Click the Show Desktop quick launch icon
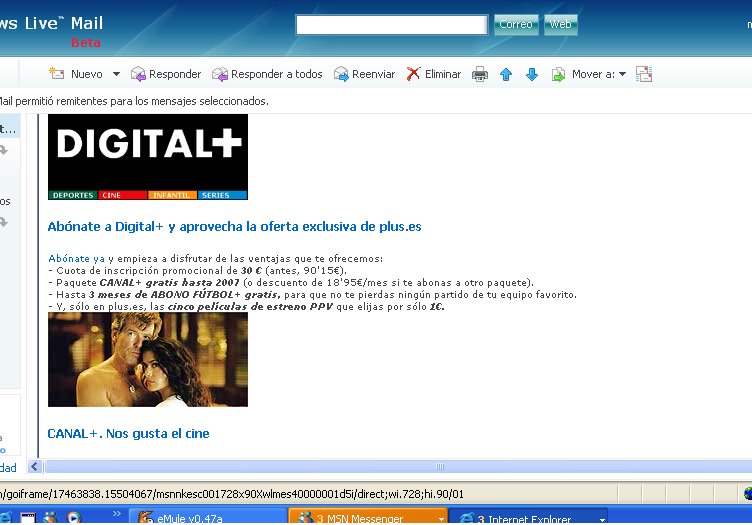 click(27, 518)
